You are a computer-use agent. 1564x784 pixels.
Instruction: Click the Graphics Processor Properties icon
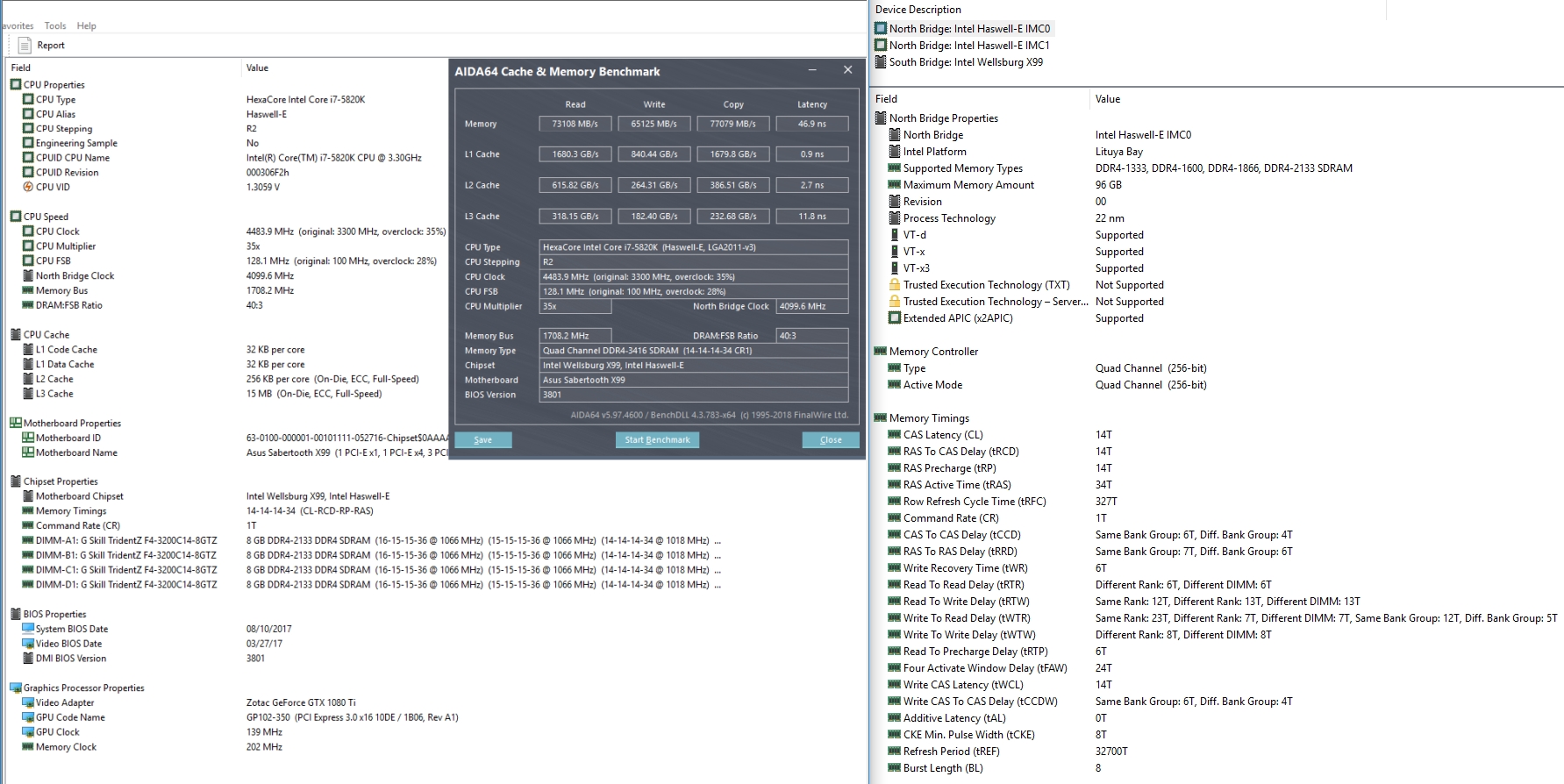[16, 688]
